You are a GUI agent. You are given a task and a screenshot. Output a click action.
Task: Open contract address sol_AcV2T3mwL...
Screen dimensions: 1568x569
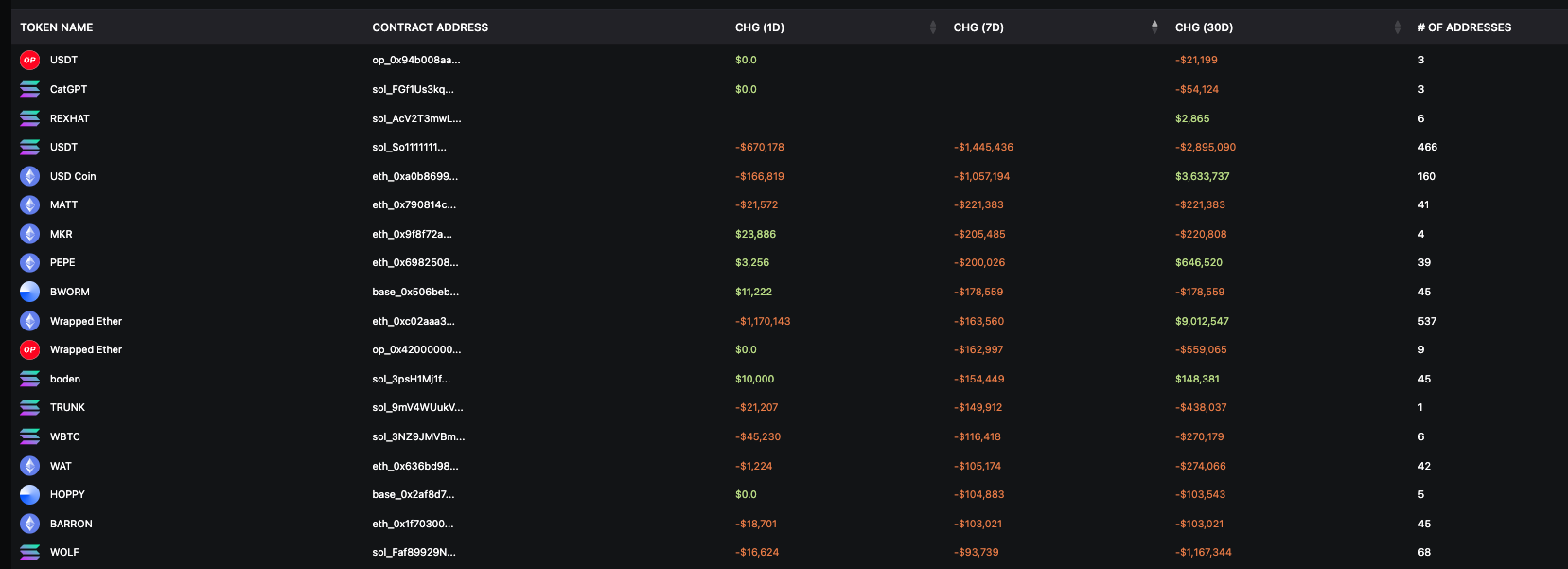coord(416,118)
